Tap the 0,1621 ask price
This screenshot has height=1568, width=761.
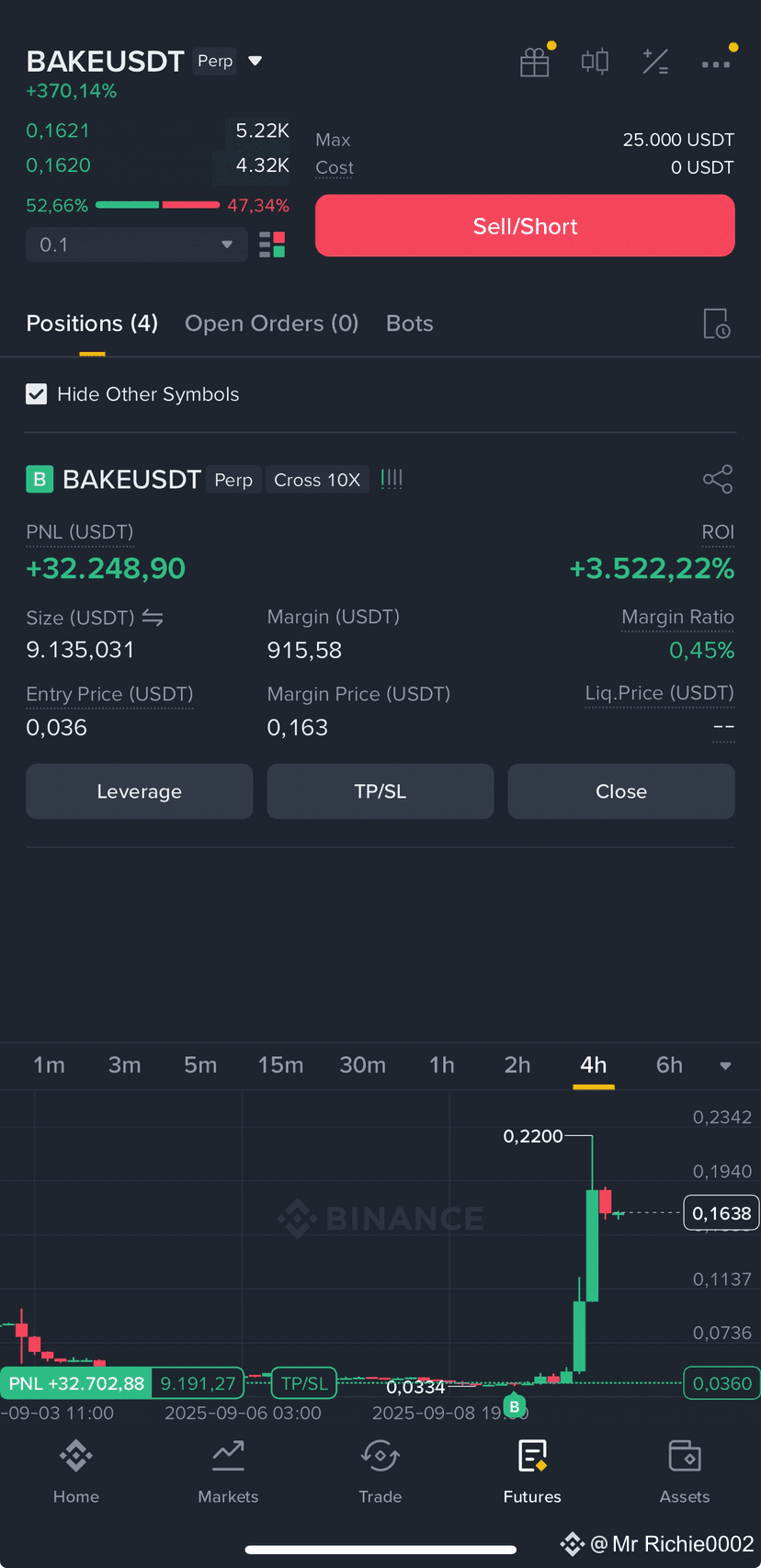[58, 131]
